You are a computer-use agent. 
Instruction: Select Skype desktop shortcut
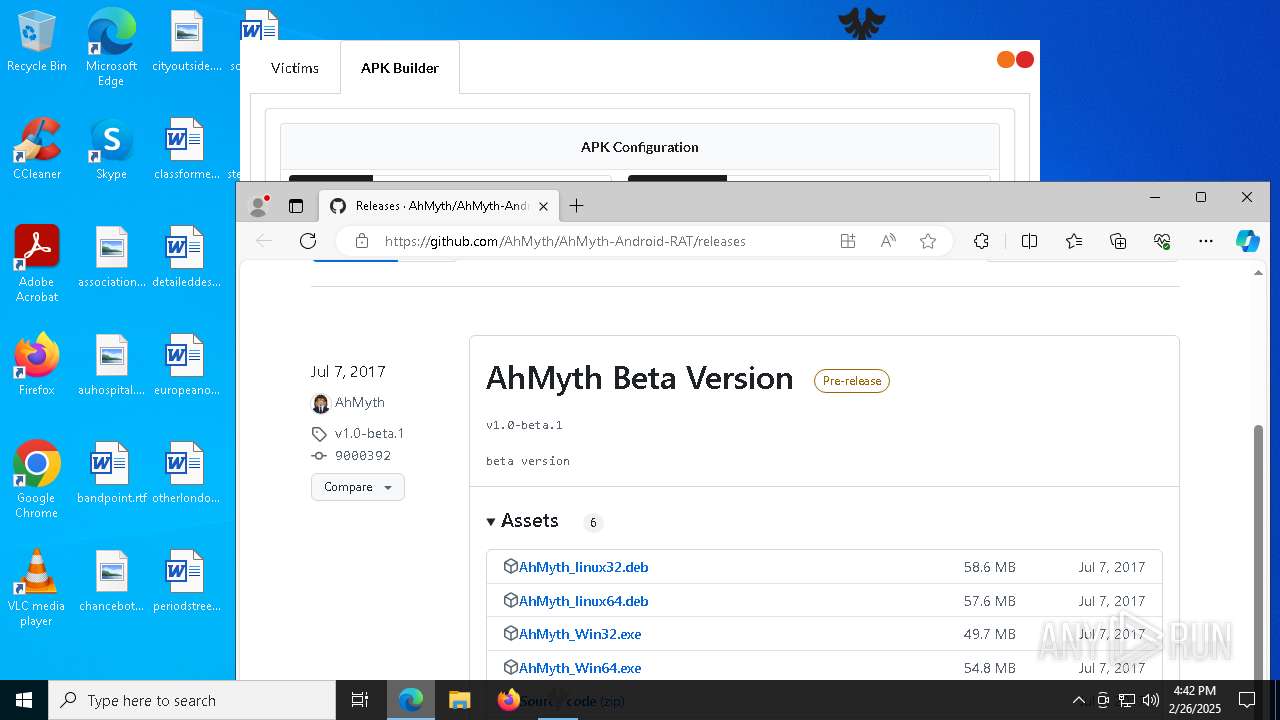[111, 149]
